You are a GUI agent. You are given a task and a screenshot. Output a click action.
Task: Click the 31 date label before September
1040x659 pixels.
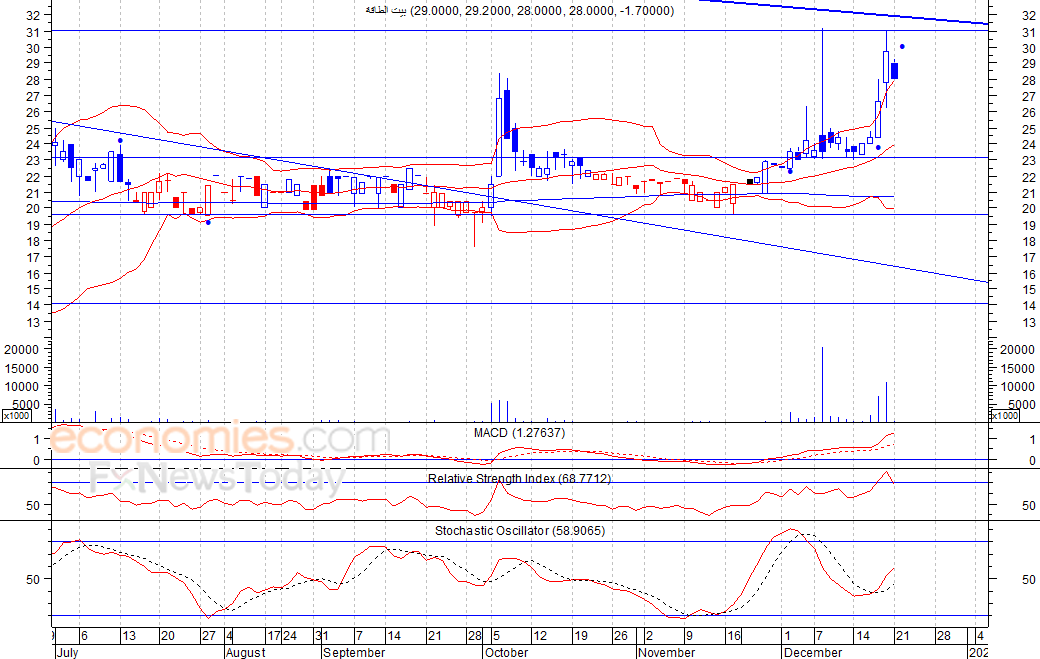pyautogui.click(x=322, y=636)
